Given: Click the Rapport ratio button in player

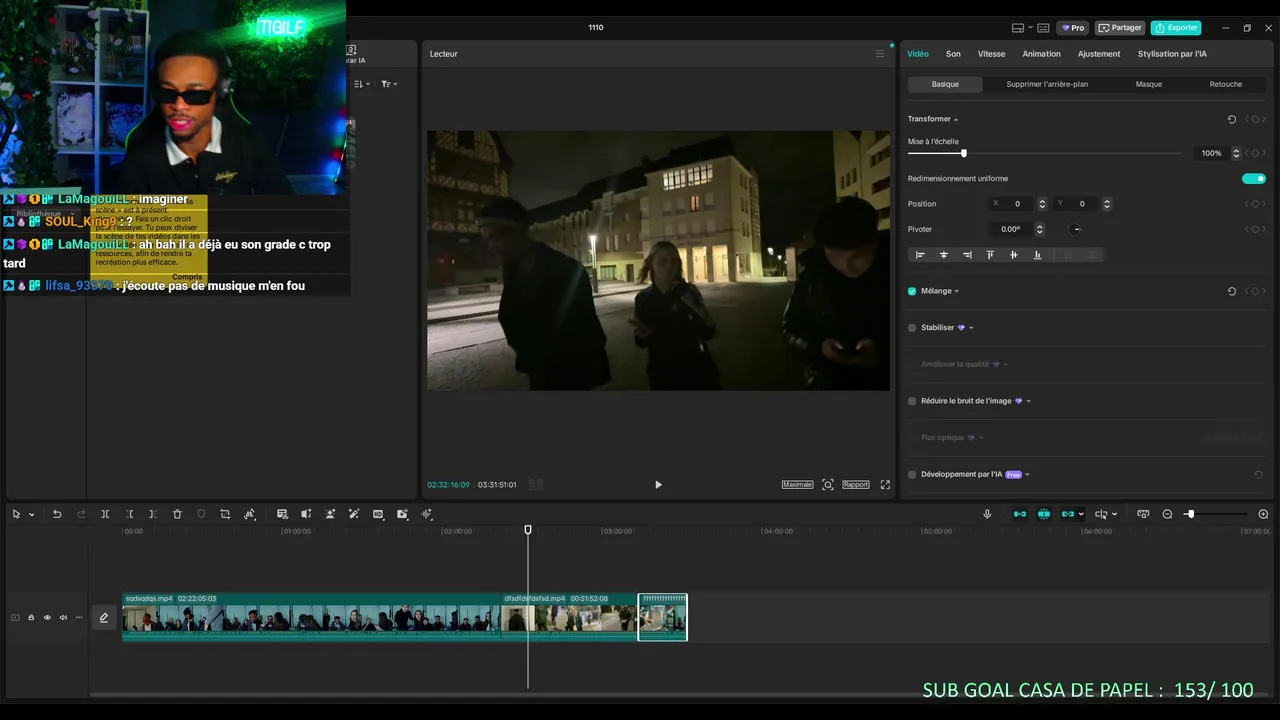Looking at the screenshot, I should click(x=856, y=485).
